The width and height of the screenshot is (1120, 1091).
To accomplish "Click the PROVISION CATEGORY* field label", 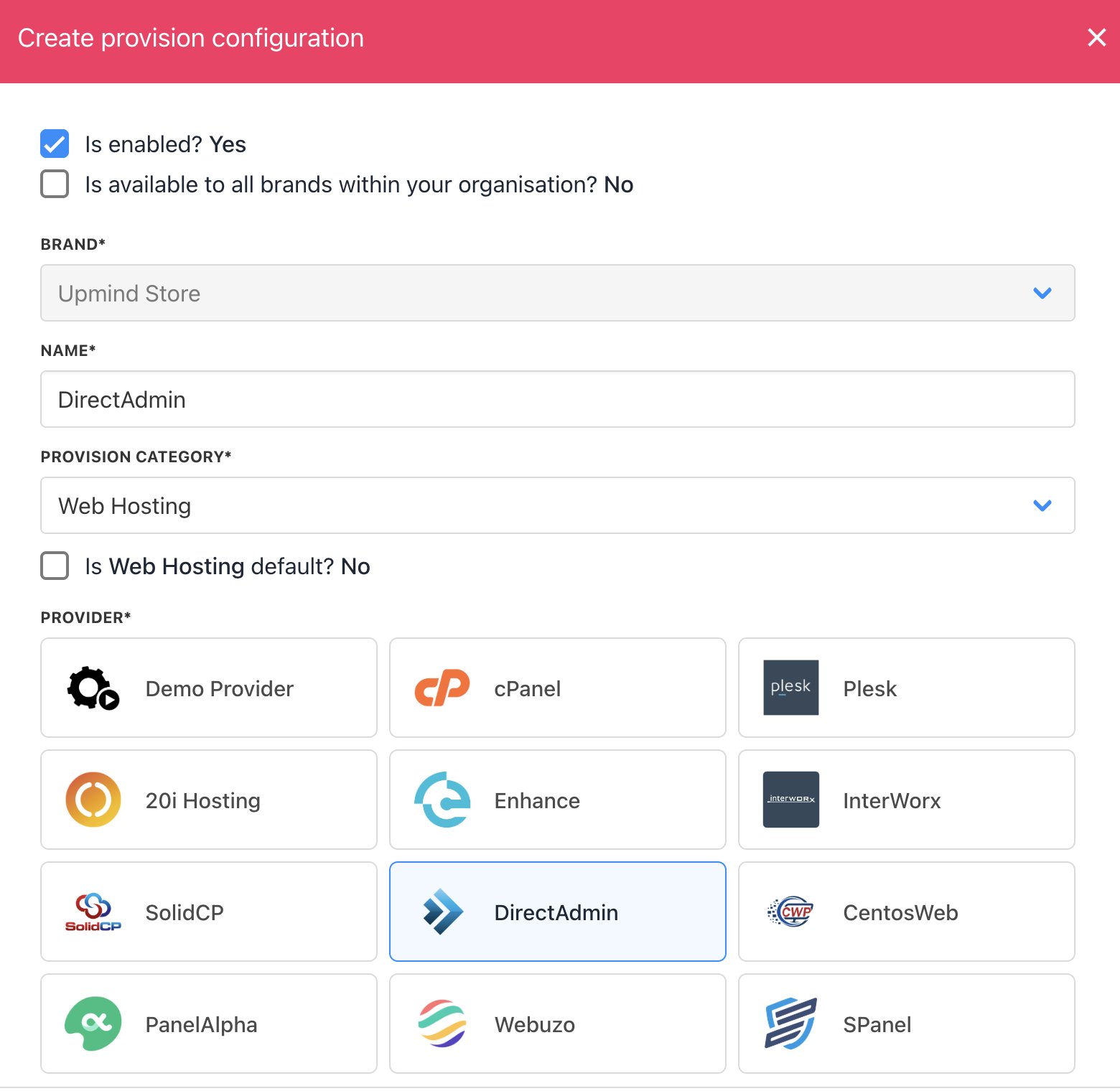I will click(136, 456).
